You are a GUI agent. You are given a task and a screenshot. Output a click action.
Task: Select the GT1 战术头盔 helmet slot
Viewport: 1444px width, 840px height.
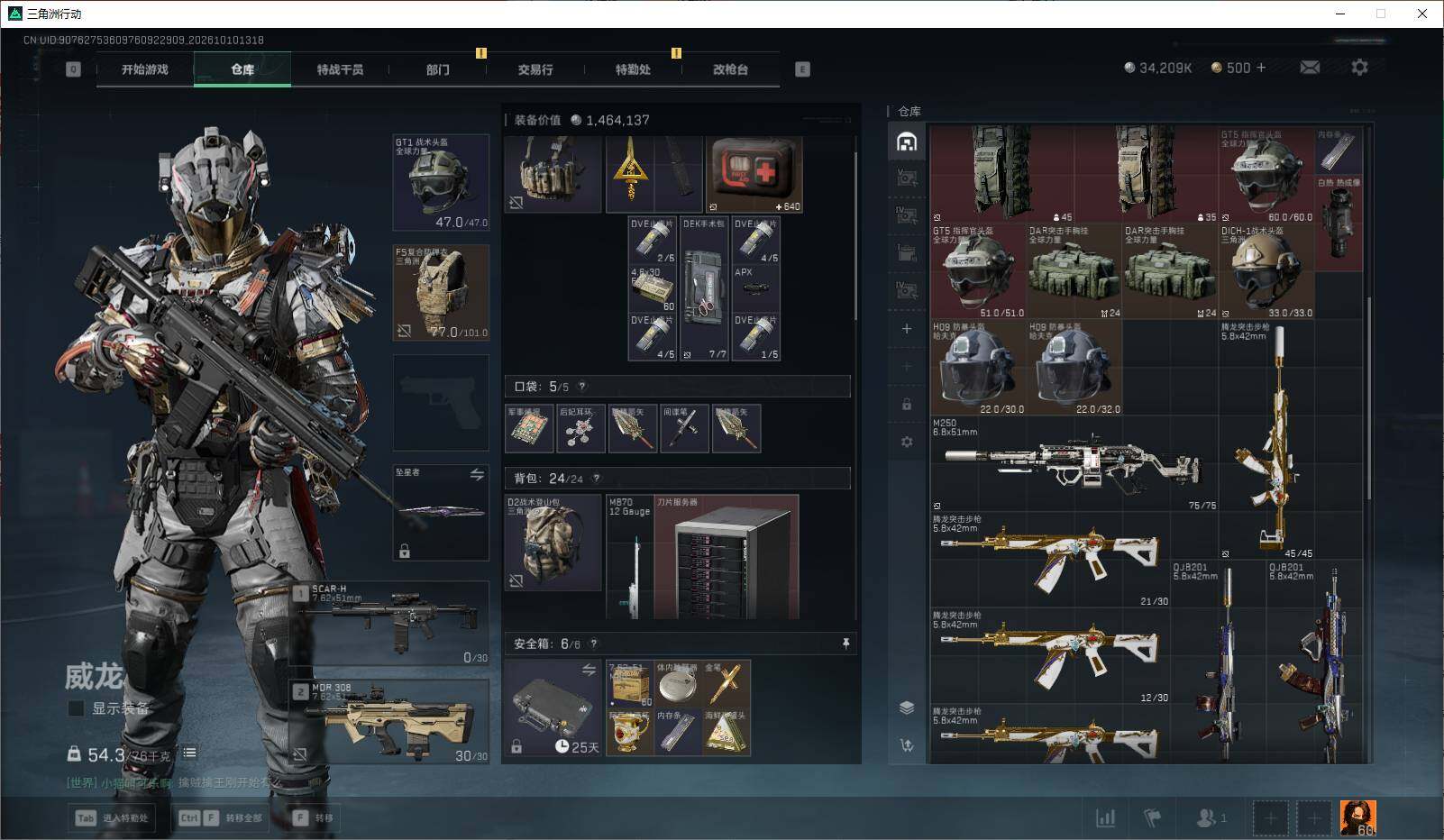[441, 182]
